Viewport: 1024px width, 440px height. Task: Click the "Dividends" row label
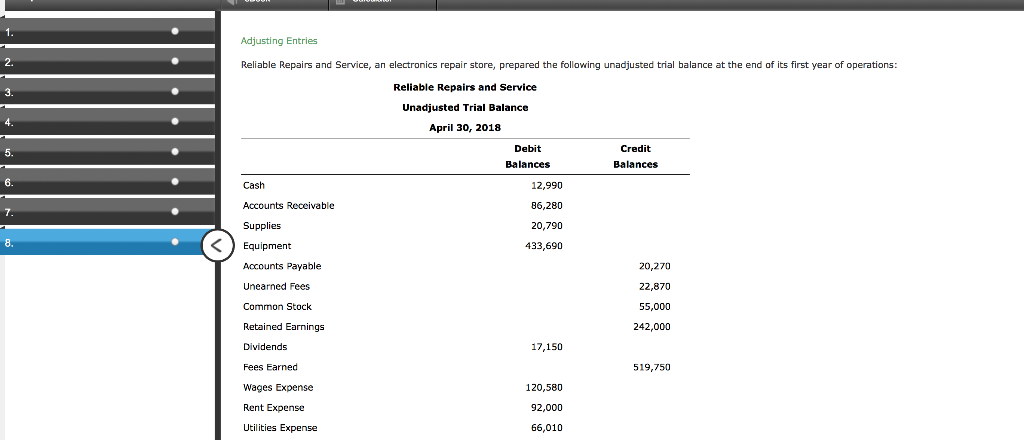coord(264,347)
